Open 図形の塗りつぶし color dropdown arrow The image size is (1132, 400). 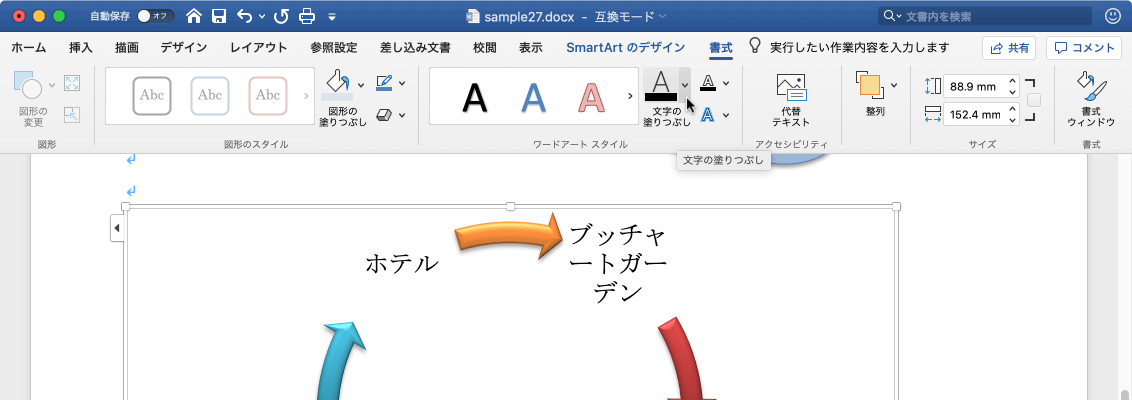click(361, 85)
